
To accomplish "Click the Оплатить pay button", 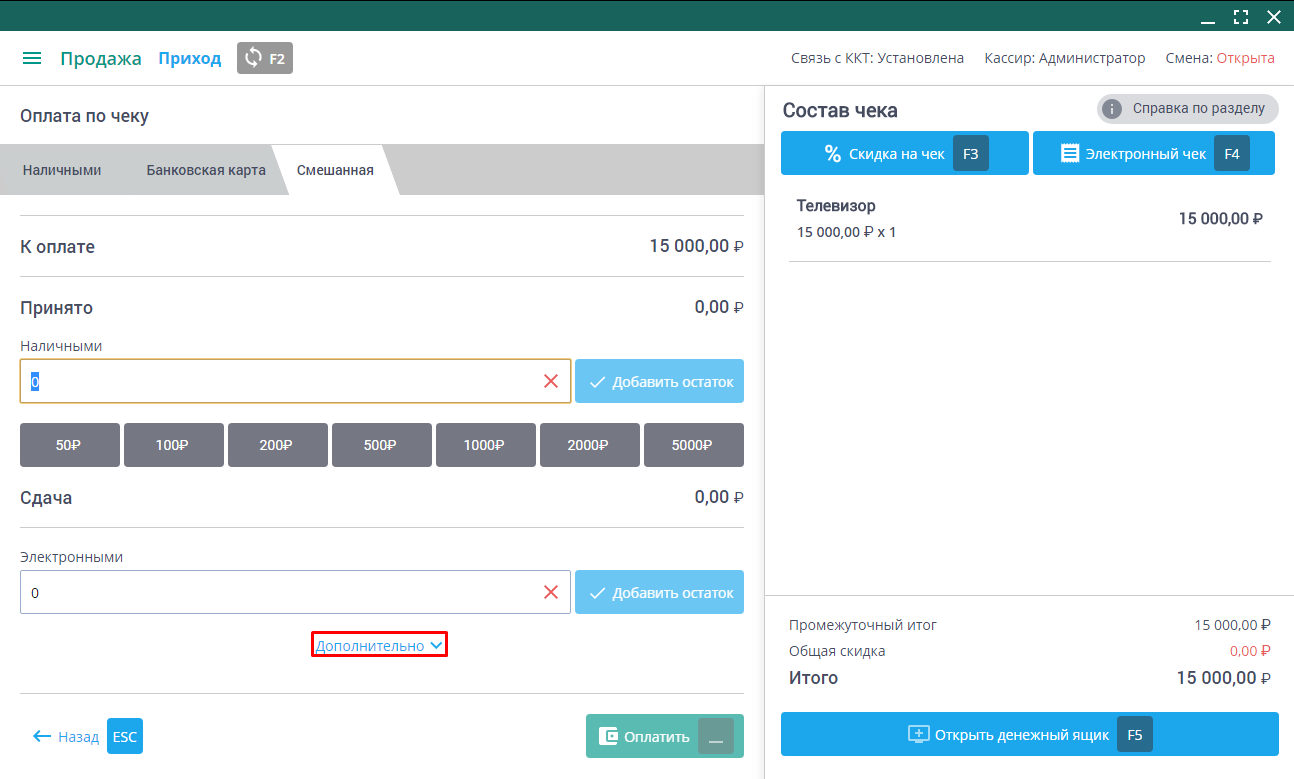I will point(665,736).
